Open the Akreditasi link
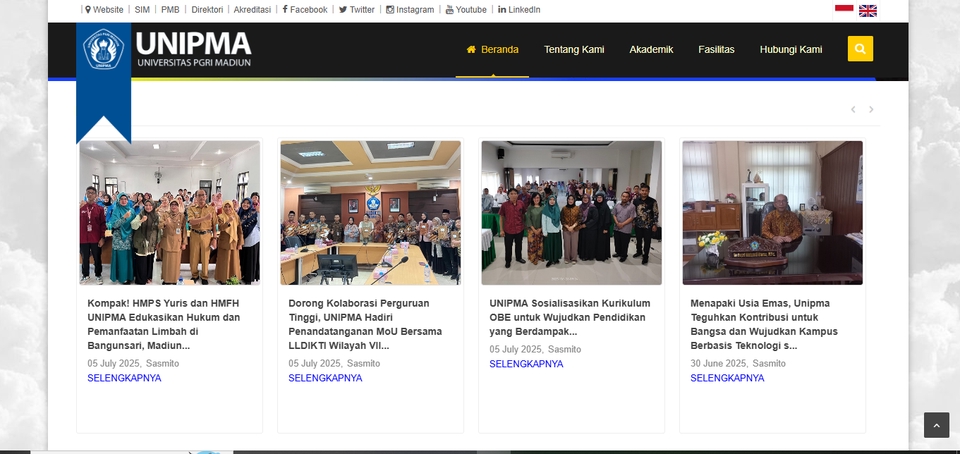960x454 pixels. (252, 10)
